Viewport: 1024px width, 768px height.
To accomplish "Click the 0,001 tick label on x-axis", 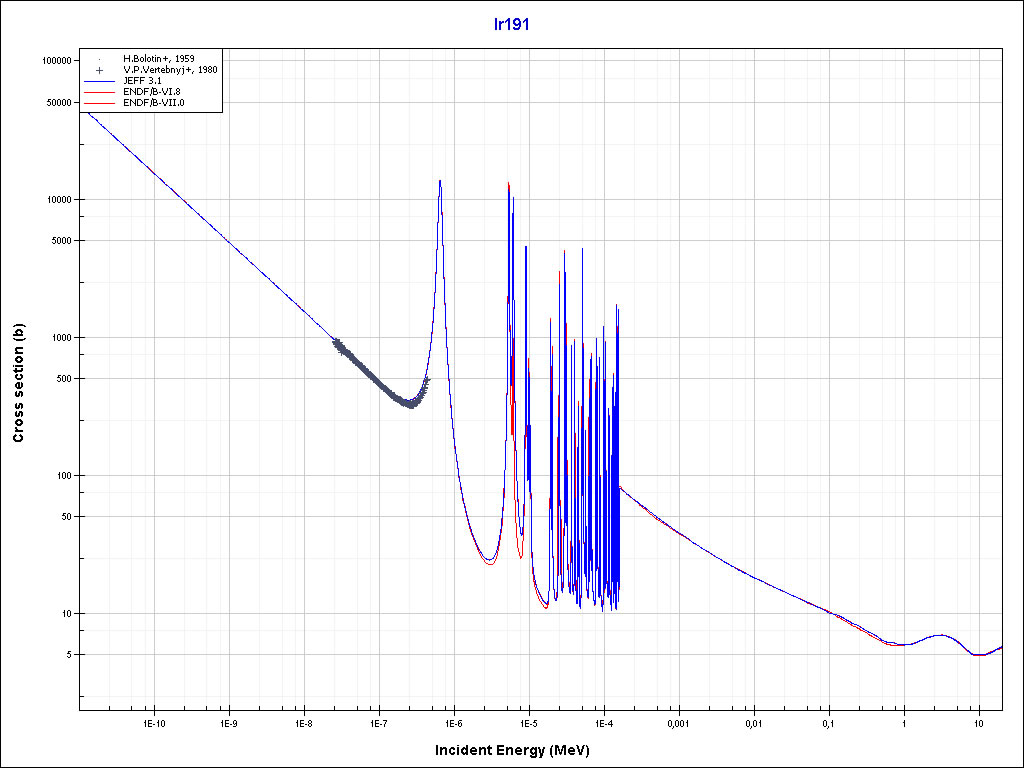I will pos(679,723).
